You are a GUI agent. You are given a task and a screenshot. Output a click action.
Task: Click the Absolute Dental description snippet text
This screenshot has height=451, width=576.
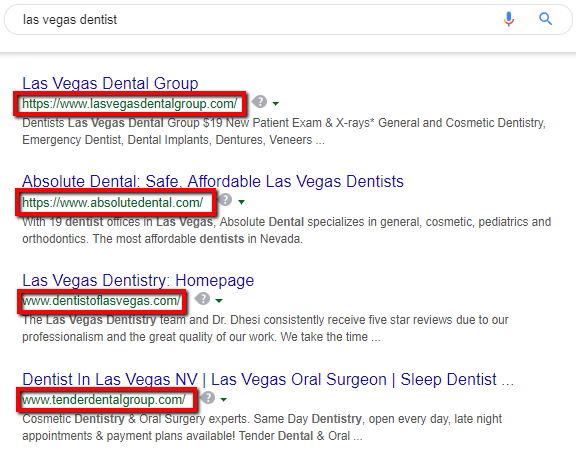287,230
